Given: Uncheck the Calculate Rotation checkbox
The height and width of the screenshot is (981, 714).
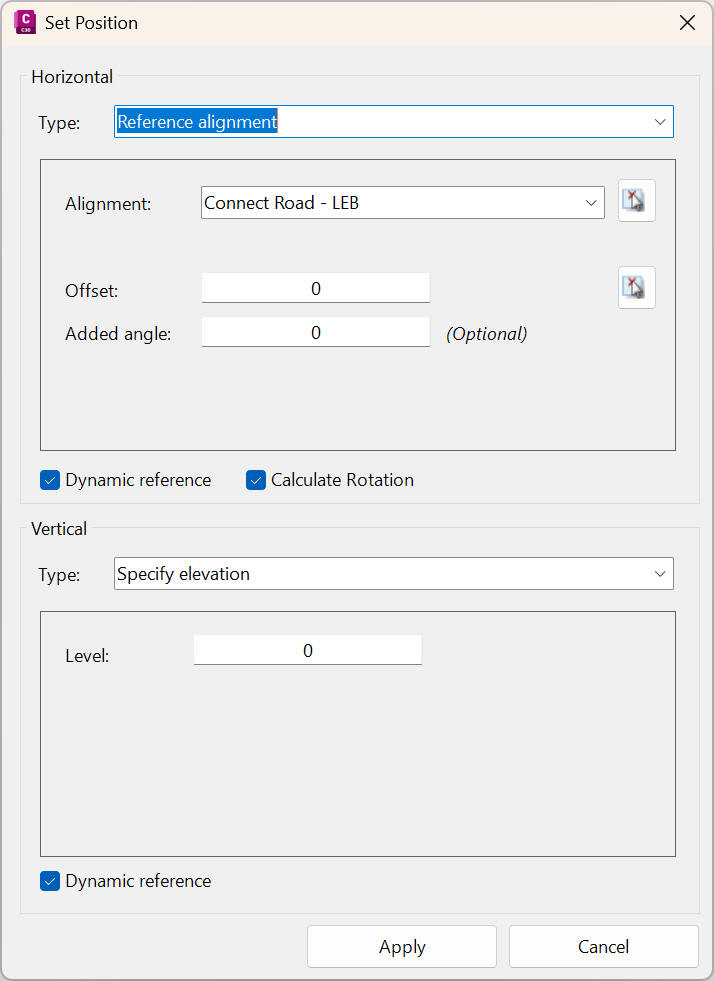Looking at the screenshot, I should (256, 480).
